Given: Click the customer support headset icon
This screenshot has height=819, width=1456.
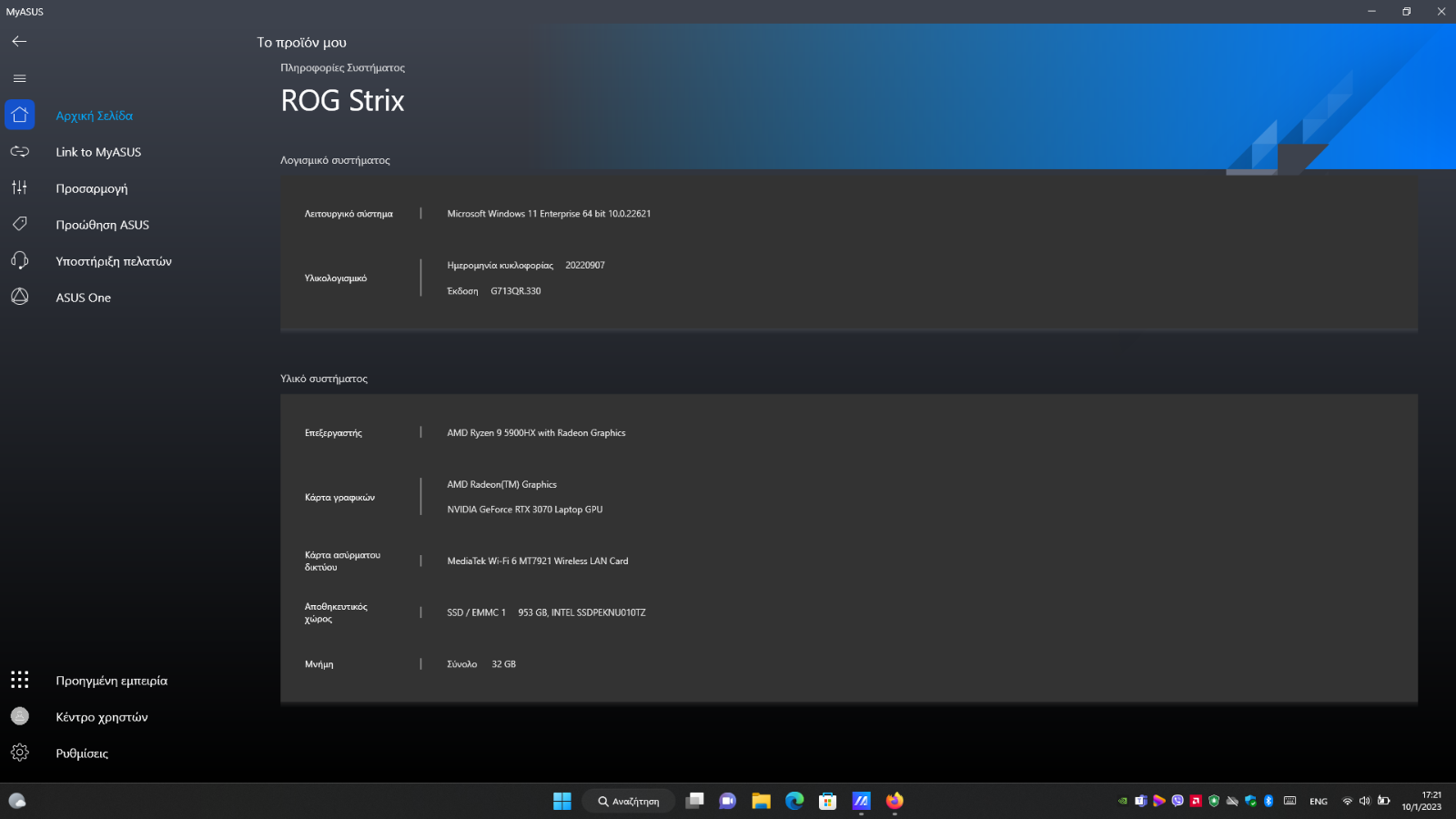Looking at the screenshot, I should [x=19, y=260].
